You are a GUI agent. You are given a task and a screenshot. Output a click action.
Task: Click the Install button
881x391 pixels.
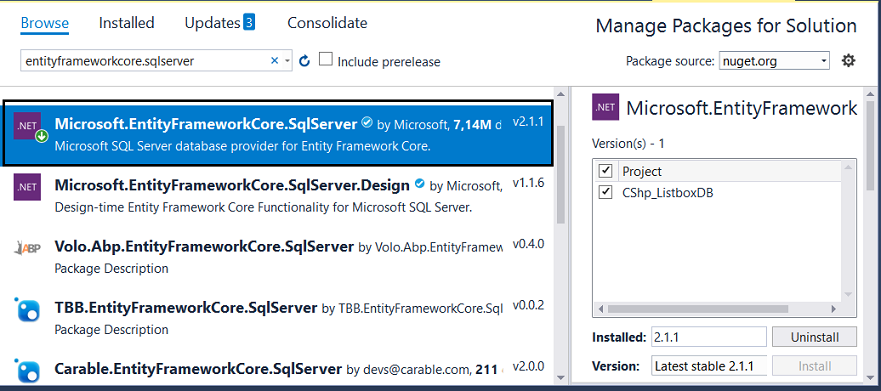pyautogui.click(x=815, y=366)
